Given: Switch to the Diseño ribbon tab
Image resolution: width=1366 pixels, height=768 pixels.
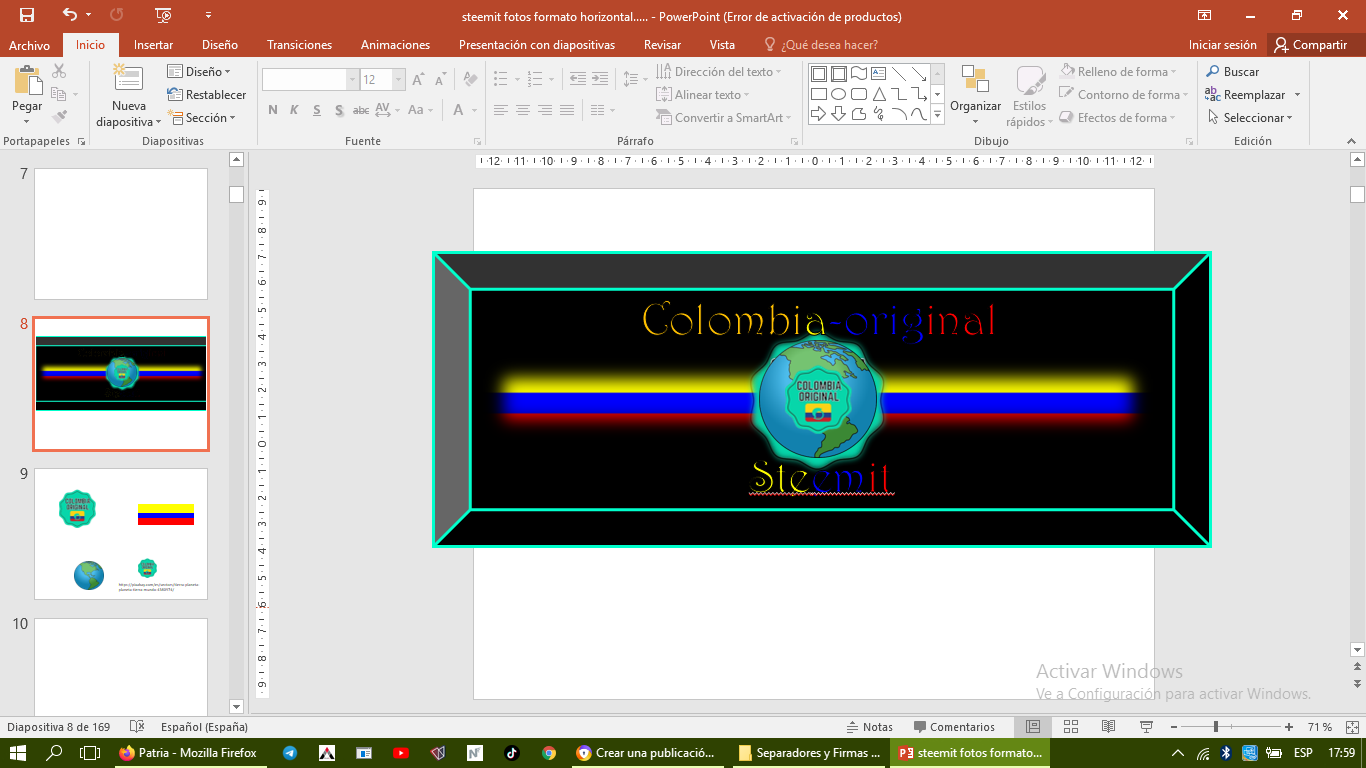Looking at the screenshot, I should [x=219, y=45].
